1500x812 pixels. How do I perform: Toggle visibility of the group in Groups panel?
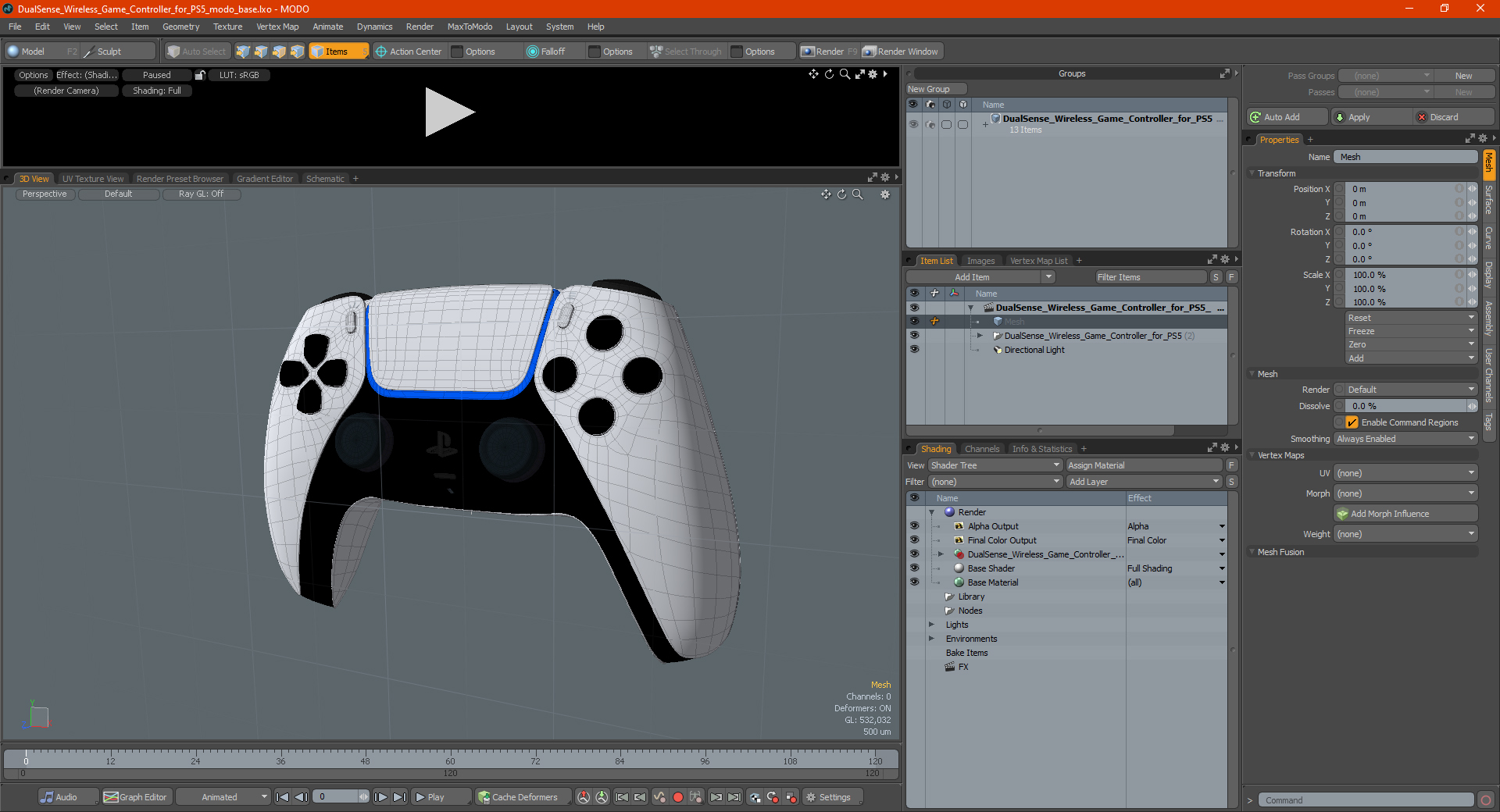click(x=912, y=124)
